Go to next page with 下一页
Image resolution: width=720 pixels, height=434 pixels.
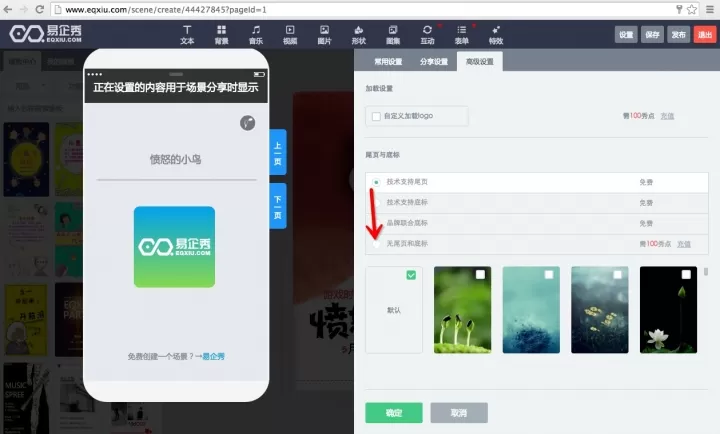(278, 206)
